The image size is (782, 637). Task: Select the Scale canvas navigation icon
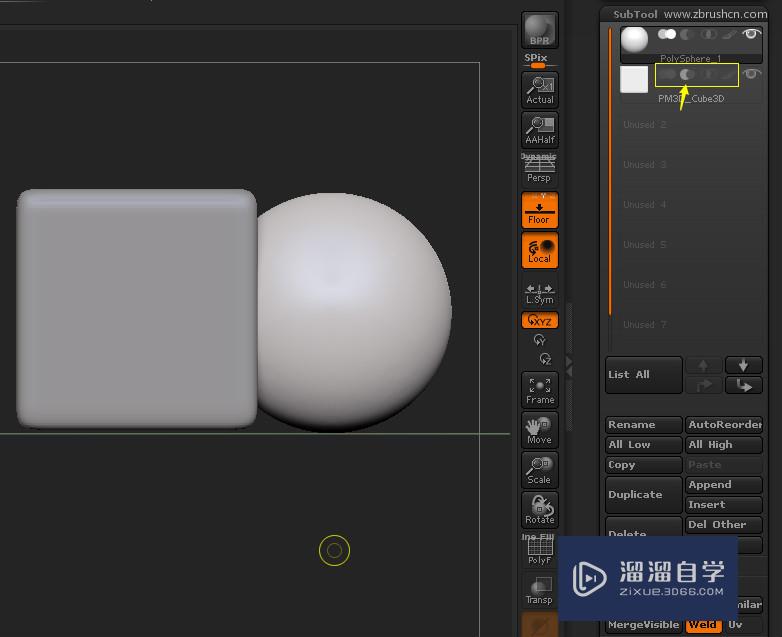click(540, 470)
